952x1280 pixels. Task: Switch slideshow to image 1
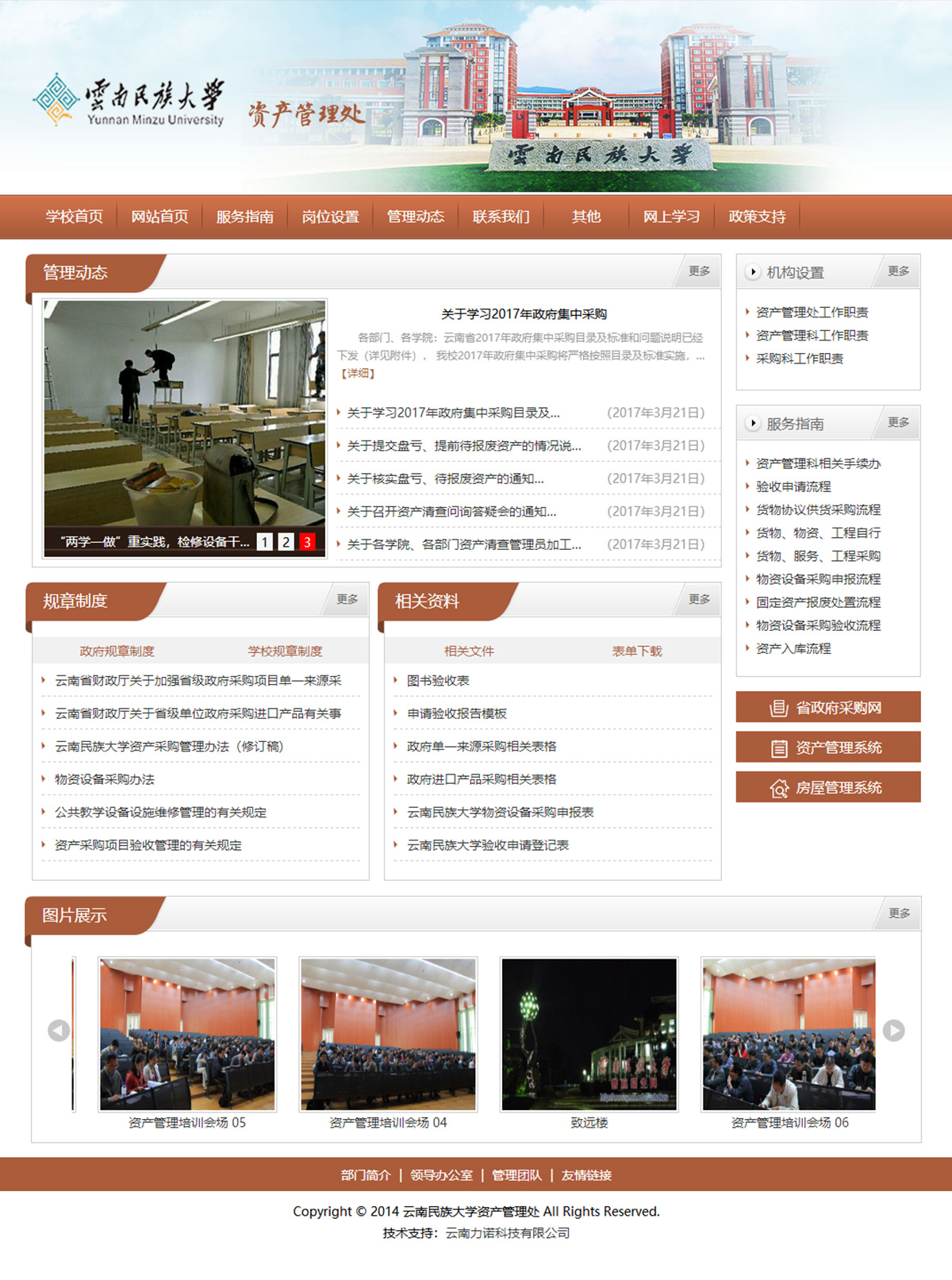coord(265,542)
